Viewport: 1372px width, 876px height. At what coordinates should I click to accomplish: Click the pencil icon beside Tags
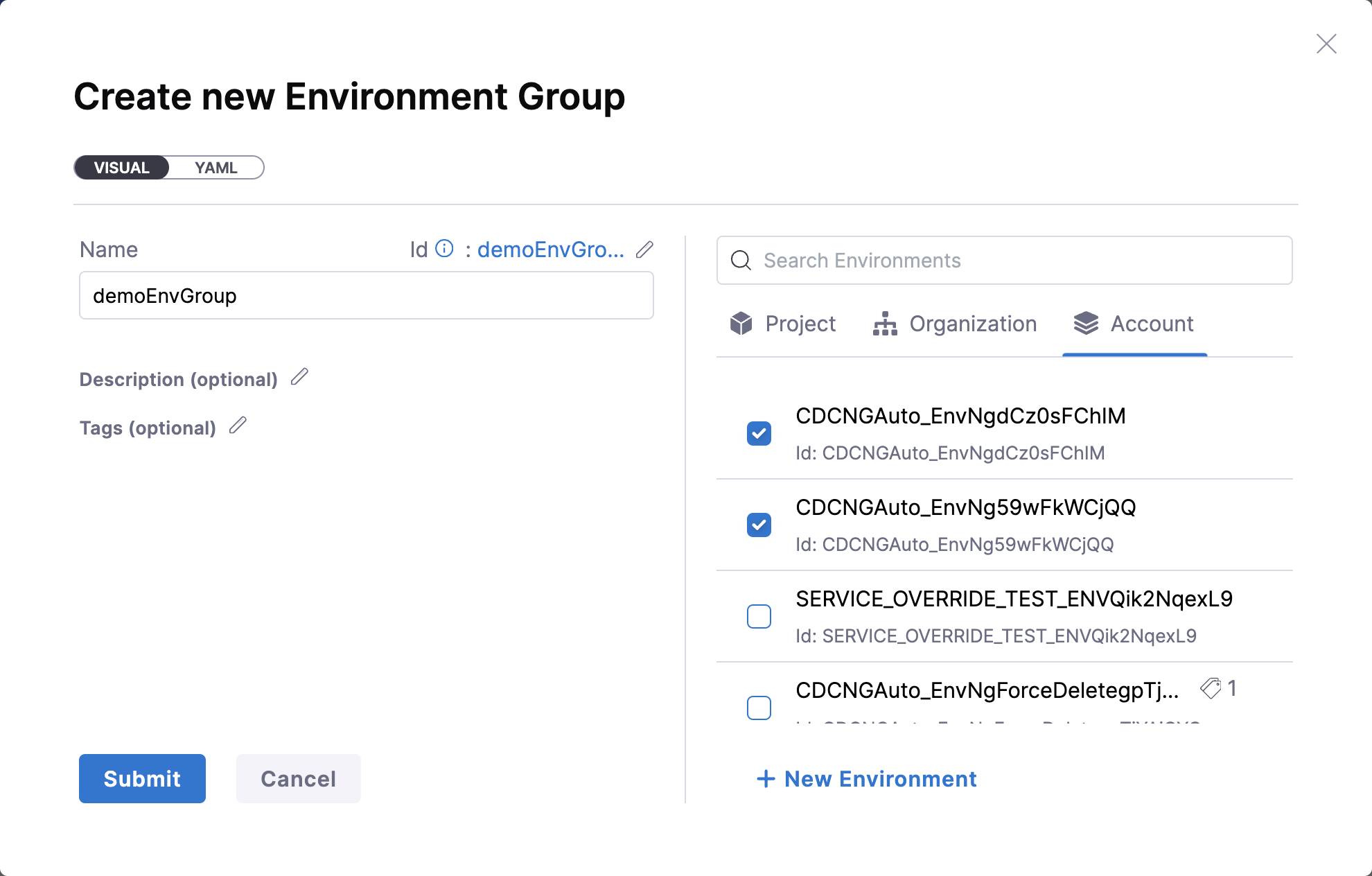[x=238, y=426]
